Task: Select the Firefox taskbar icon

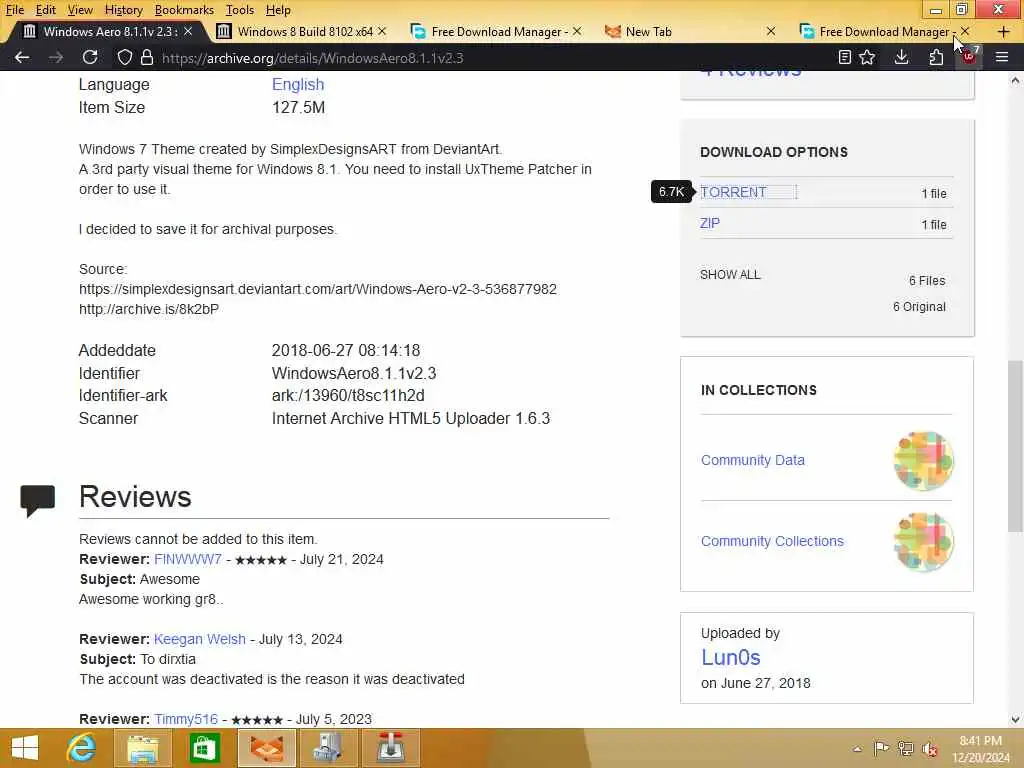Action: (x=266, y=748)
